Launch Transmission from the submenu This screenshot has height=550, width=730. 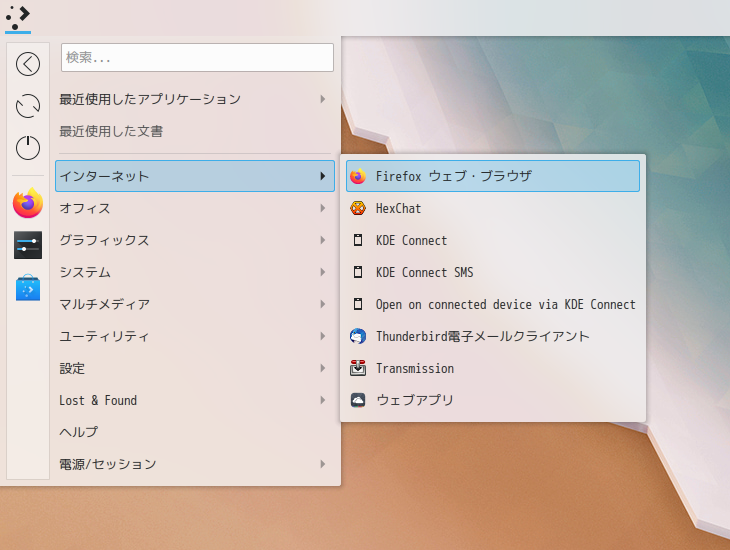click(x=493, y=368)
